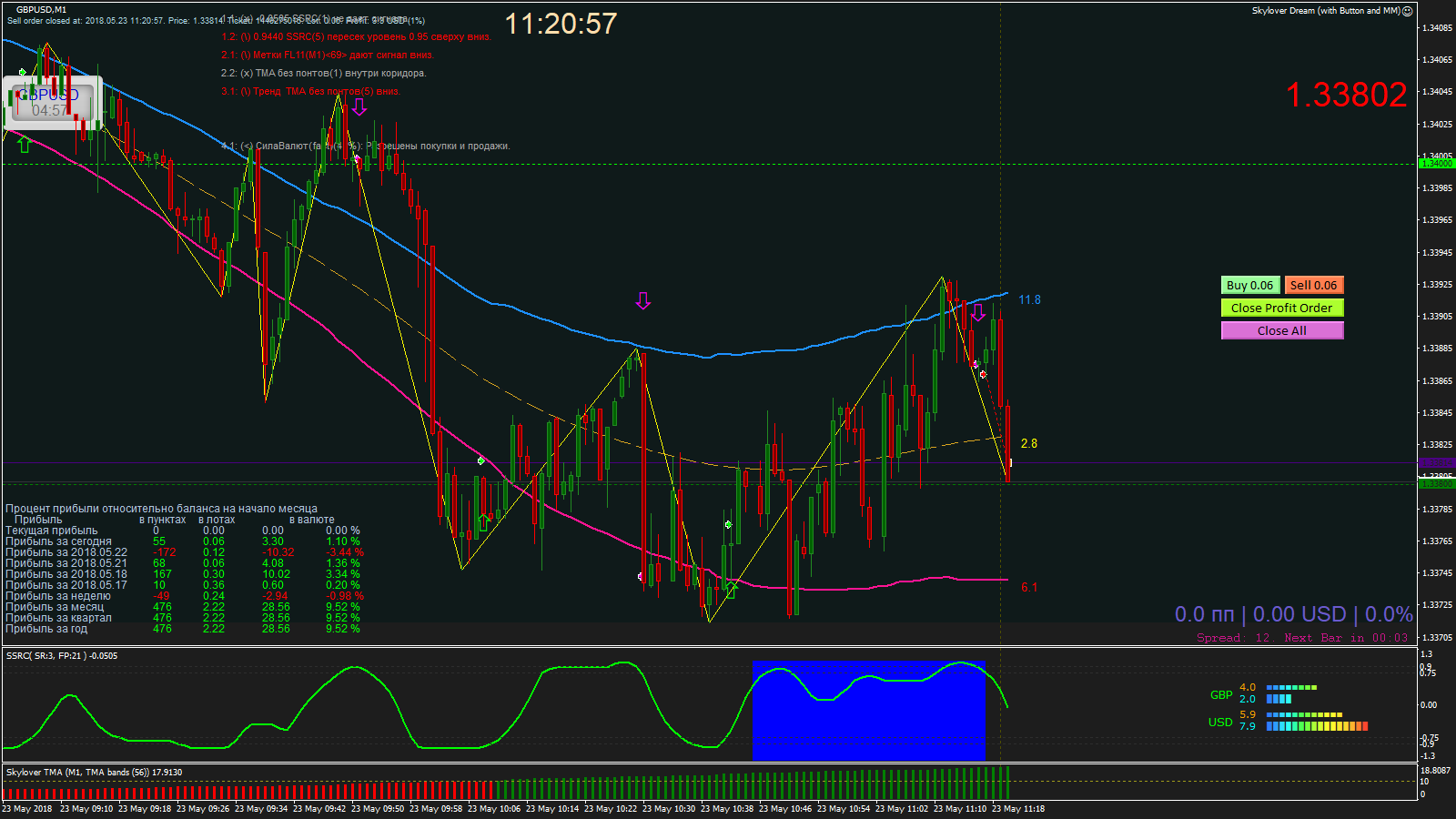Click the GBPUSD 04:57 timer widget
This screenshot has height=819, width=1456.
52,103
